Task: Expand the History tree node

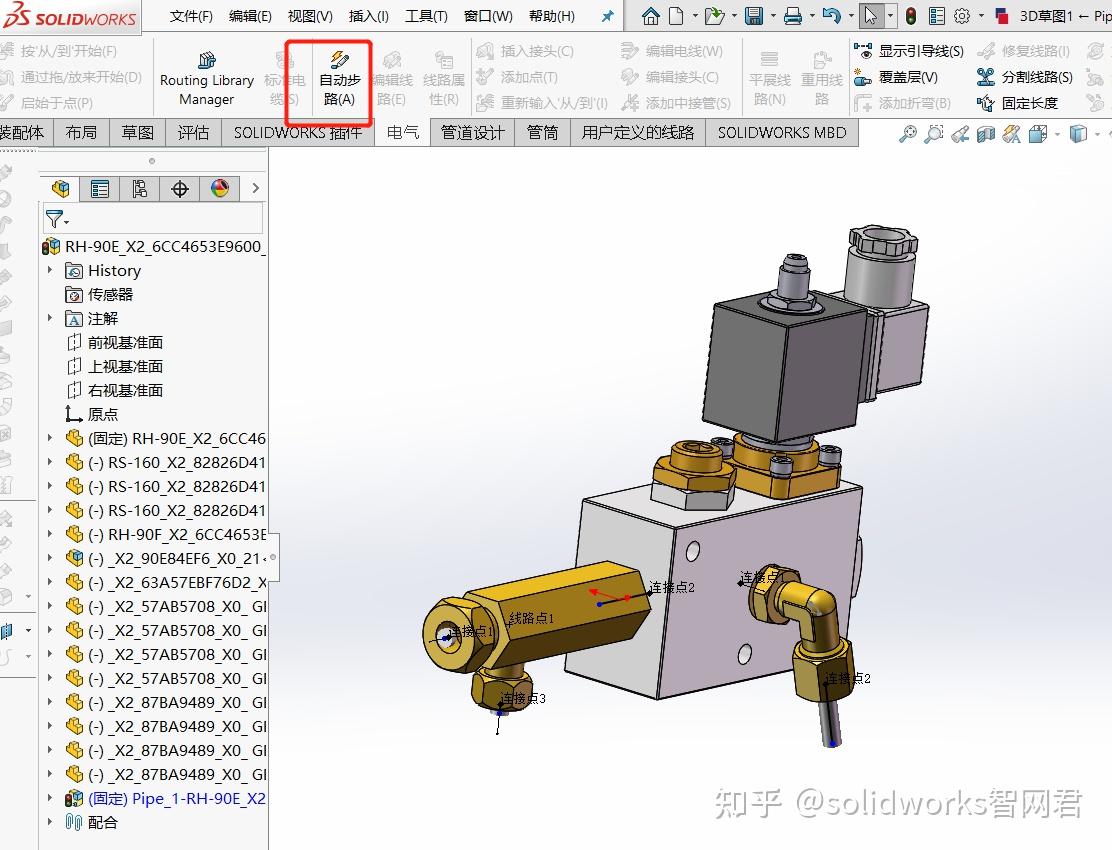Action: 48,270
